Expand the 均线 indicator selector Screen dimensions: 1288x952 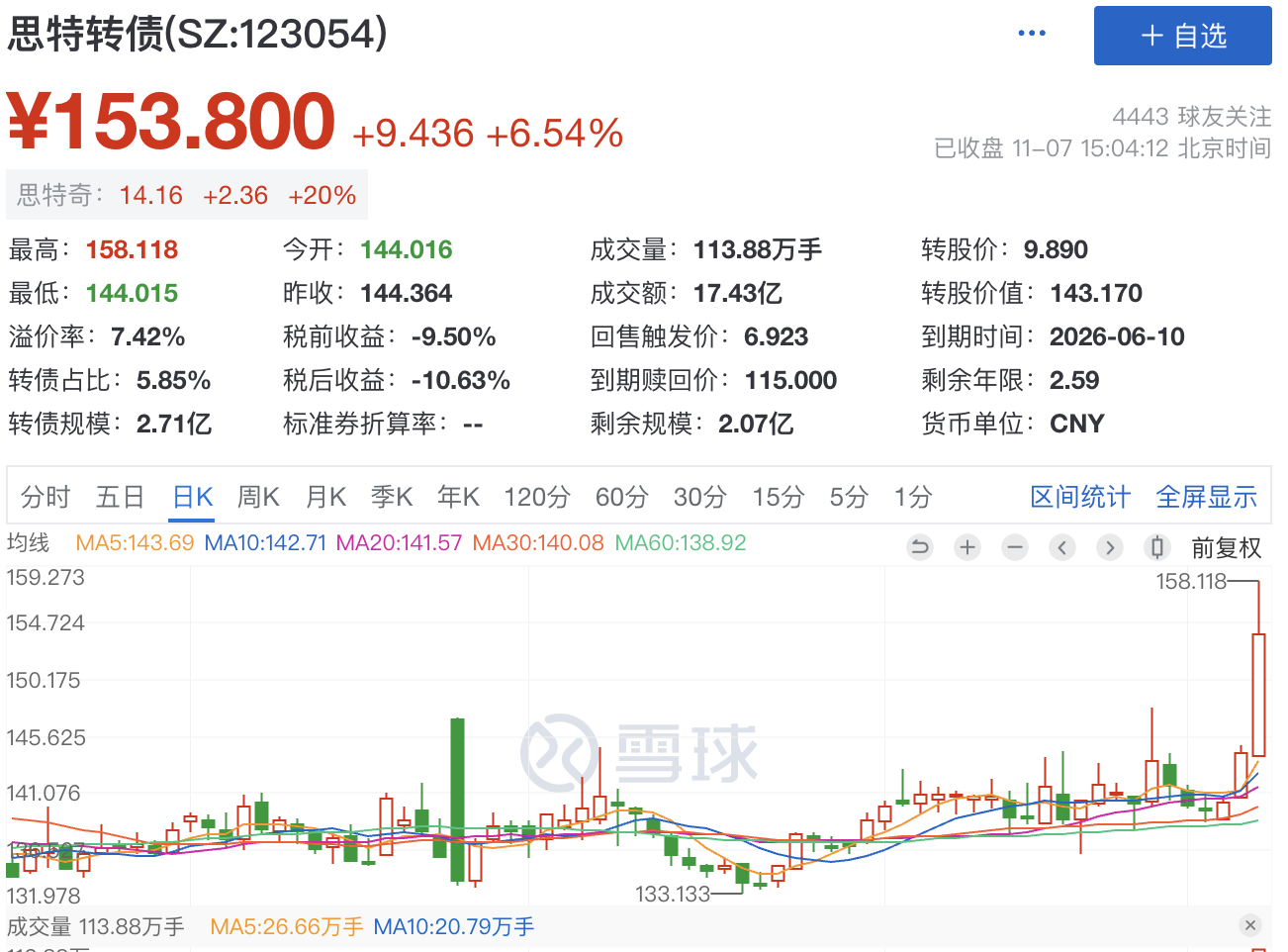point(28,543)
